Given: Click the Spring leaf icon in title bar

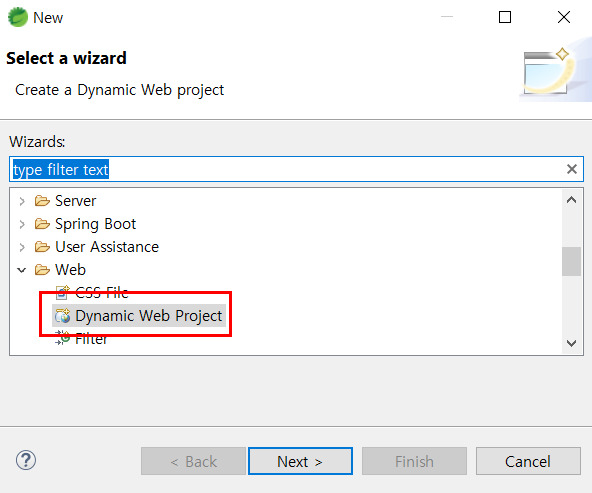Looking at the screenshot, I should click(18, 17).
